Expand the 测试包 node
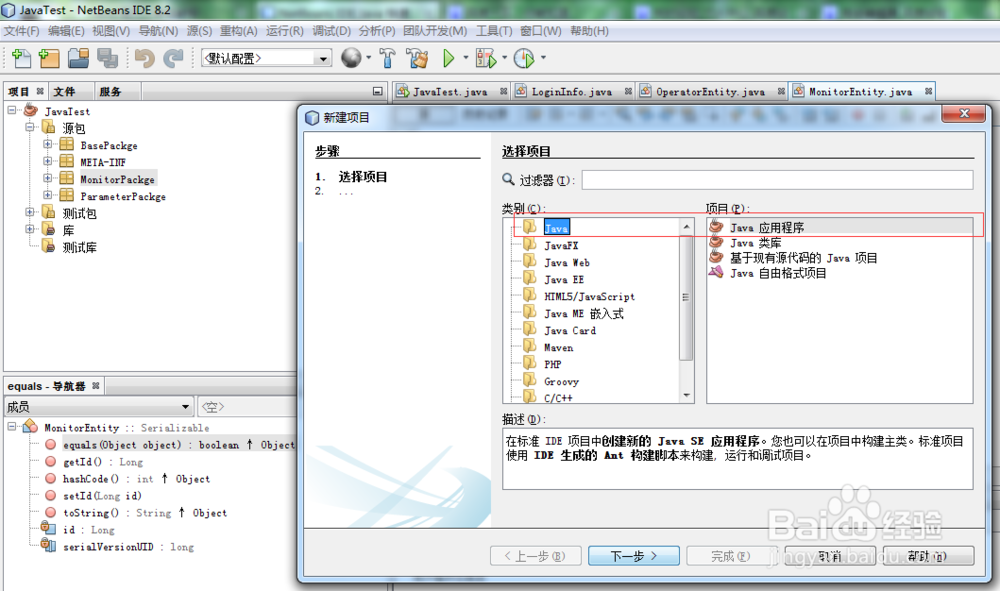 (29, 212)
